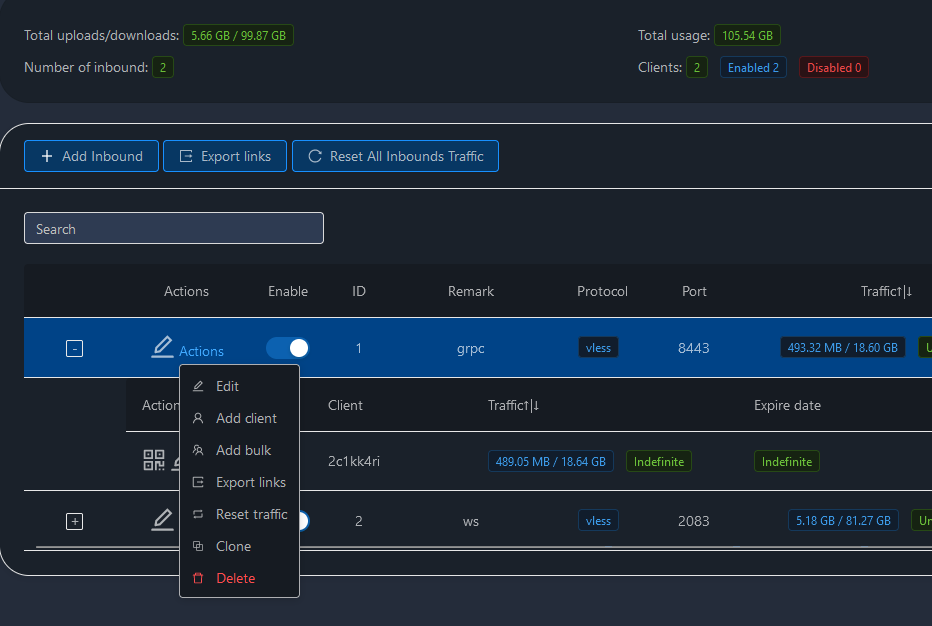Focus the Search input field
932x626 pixels.
tap(174, 228)
